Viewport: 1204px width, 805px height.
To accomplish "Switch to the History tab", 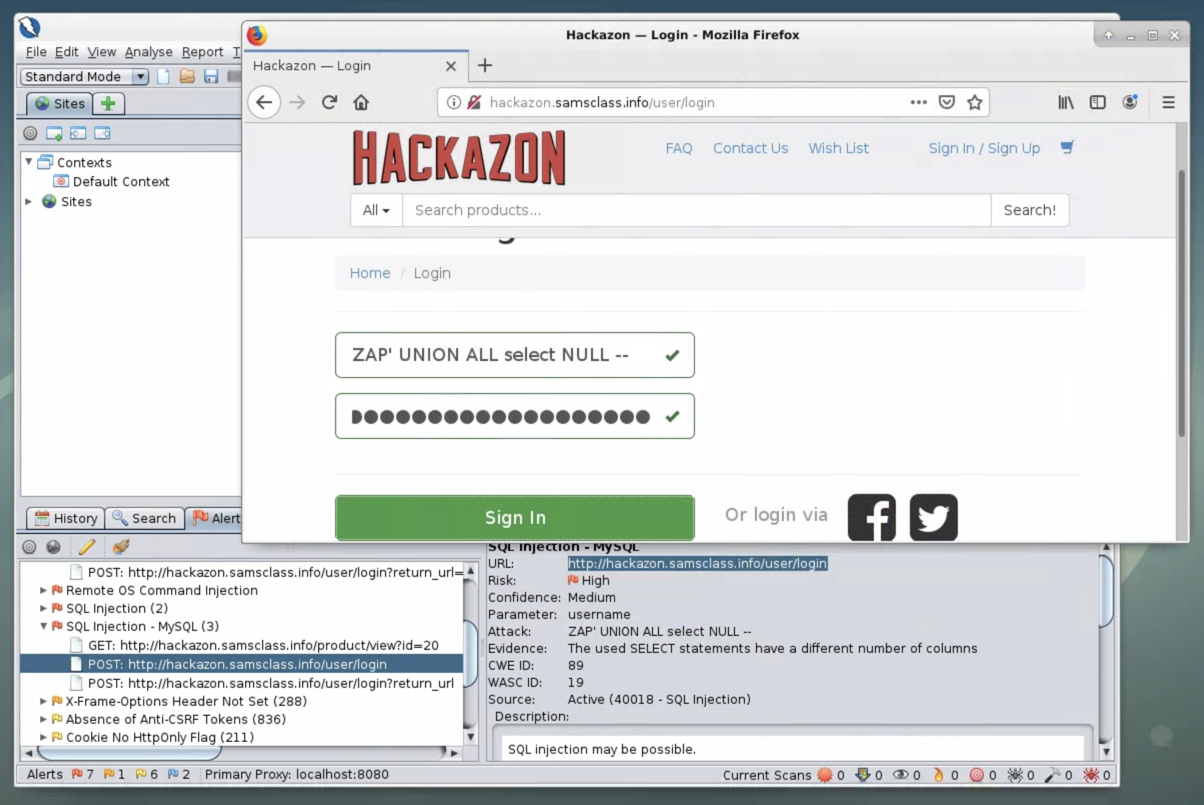I will coord(65,518).
